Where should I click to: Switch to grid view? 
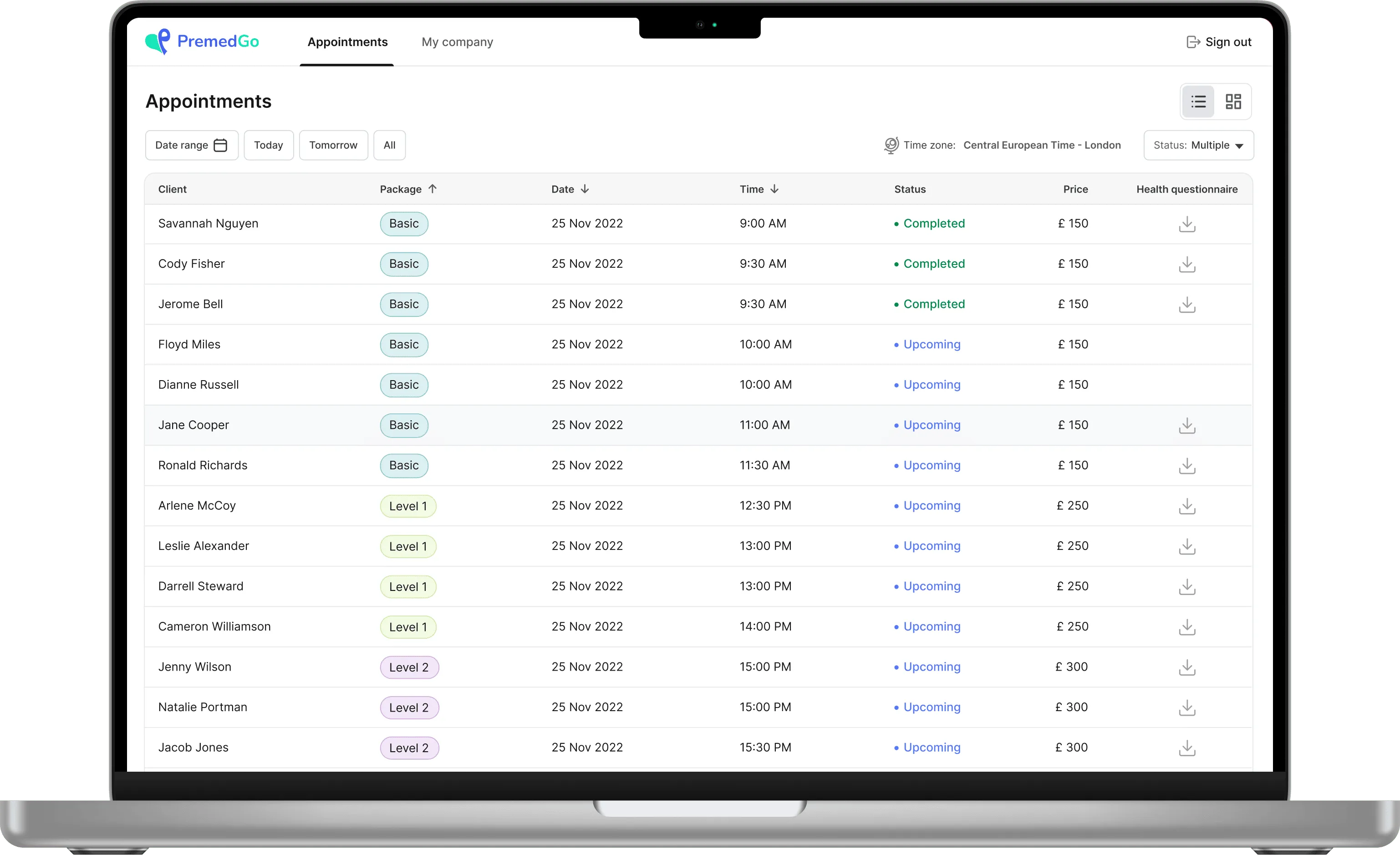click(1233, 102)
